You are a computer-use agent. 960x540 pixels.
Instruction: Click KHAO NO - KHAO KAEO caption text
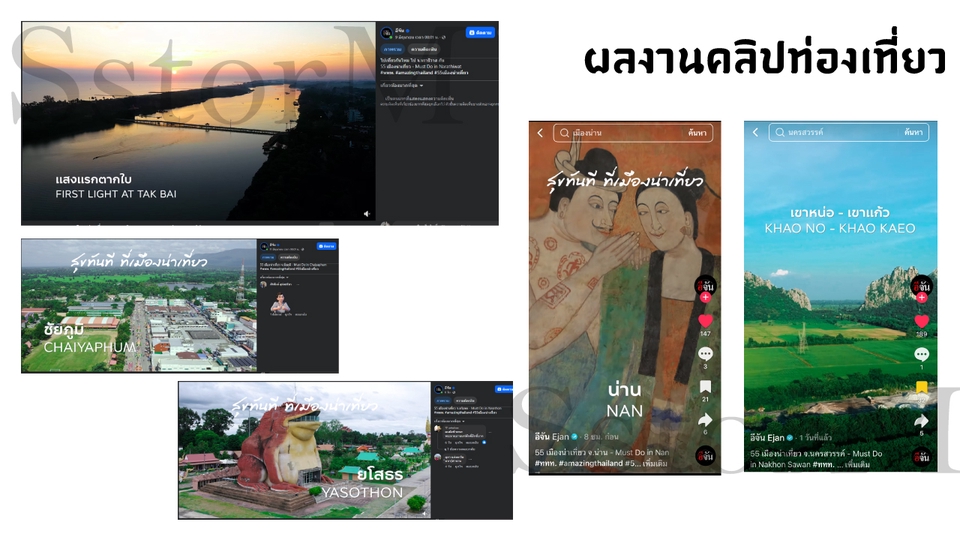click(x=840, y=228)
